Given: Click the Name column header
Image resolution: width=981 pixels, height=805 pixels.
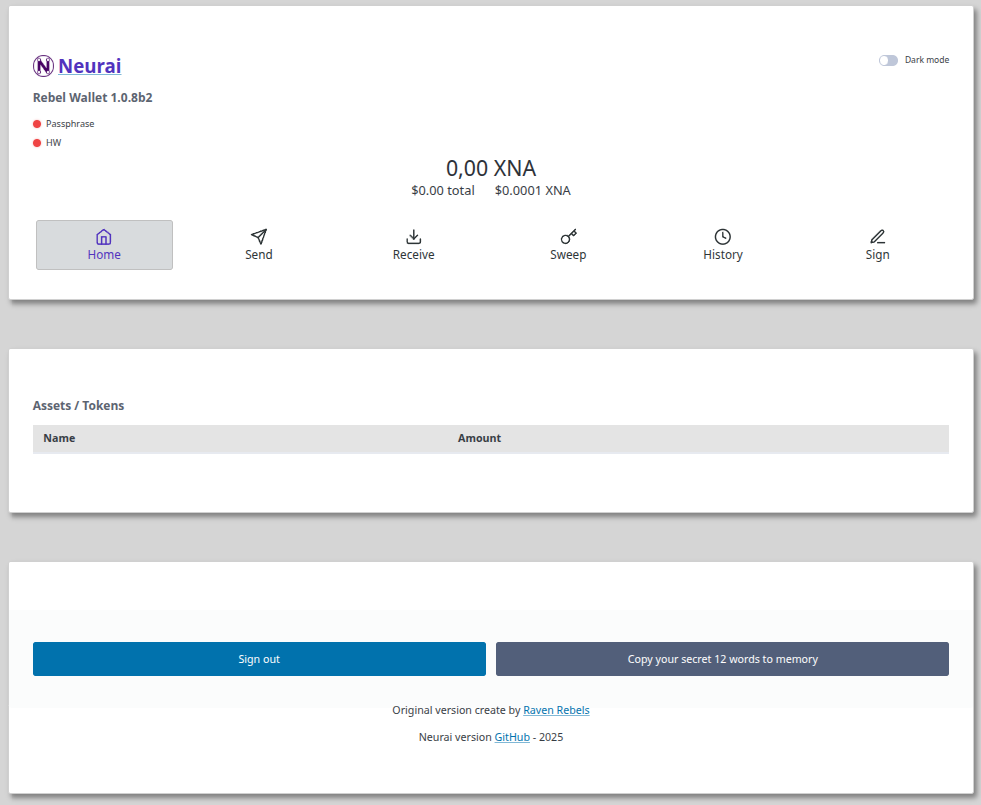Looking at the screenshot, I should tap(59, 438).
